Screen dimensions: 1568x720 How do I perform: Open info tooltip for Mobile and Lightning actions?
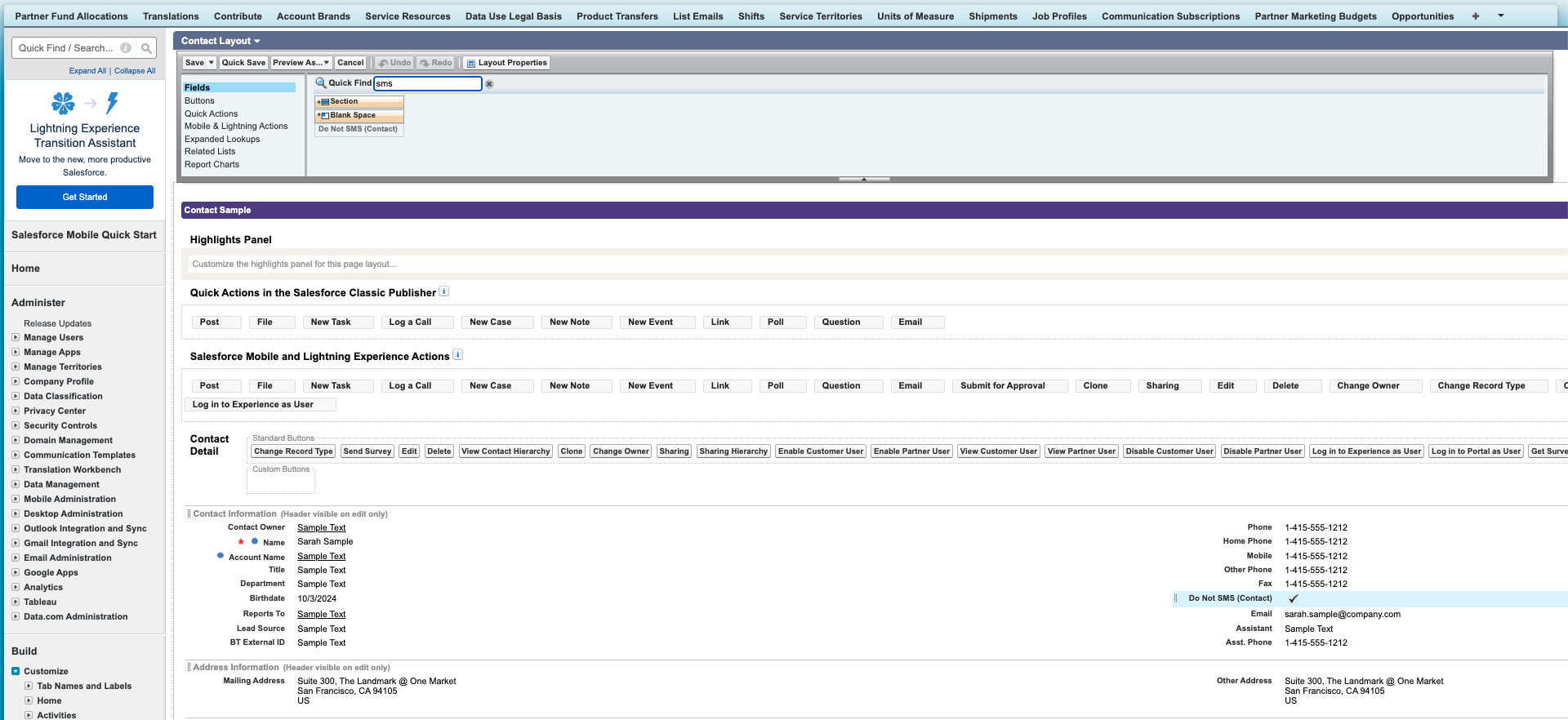[458, 354]
